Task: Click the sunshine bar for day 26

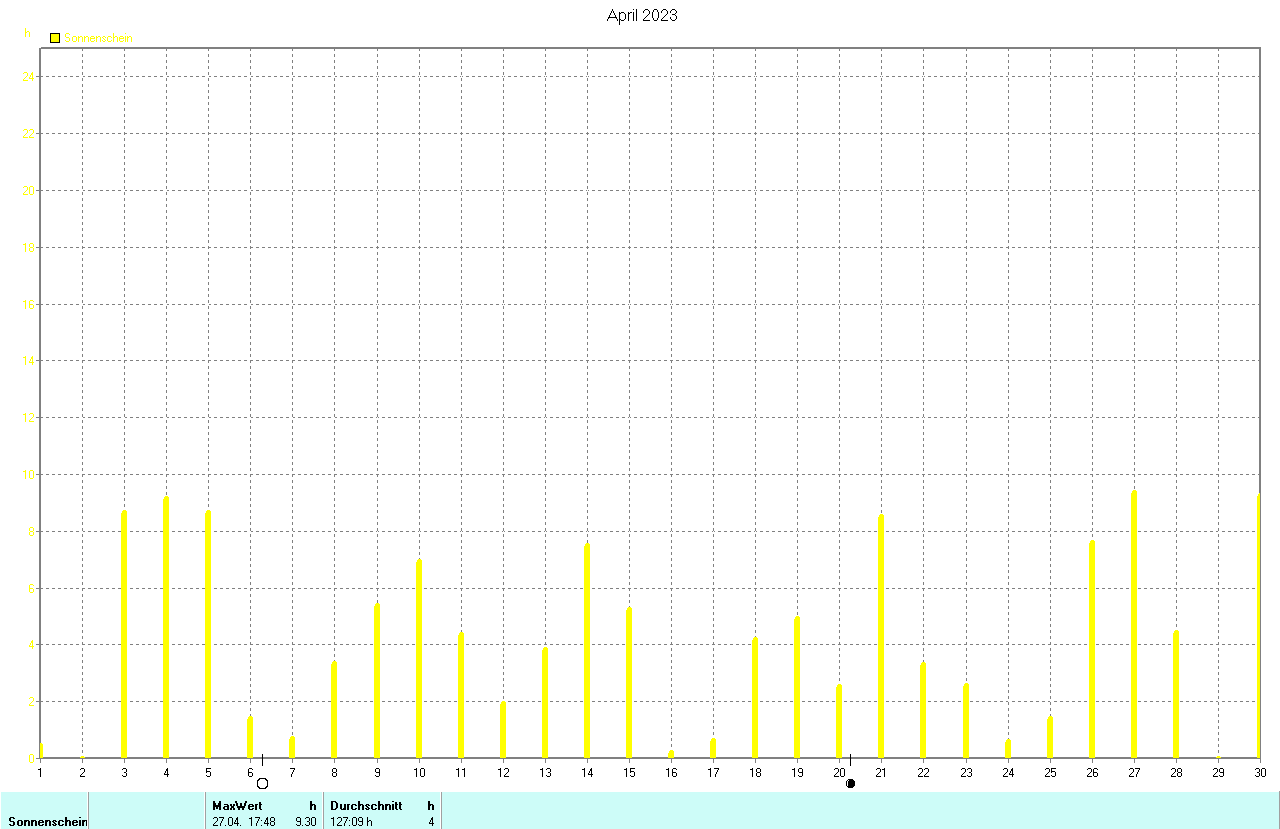Action: tap(1091, 649)
